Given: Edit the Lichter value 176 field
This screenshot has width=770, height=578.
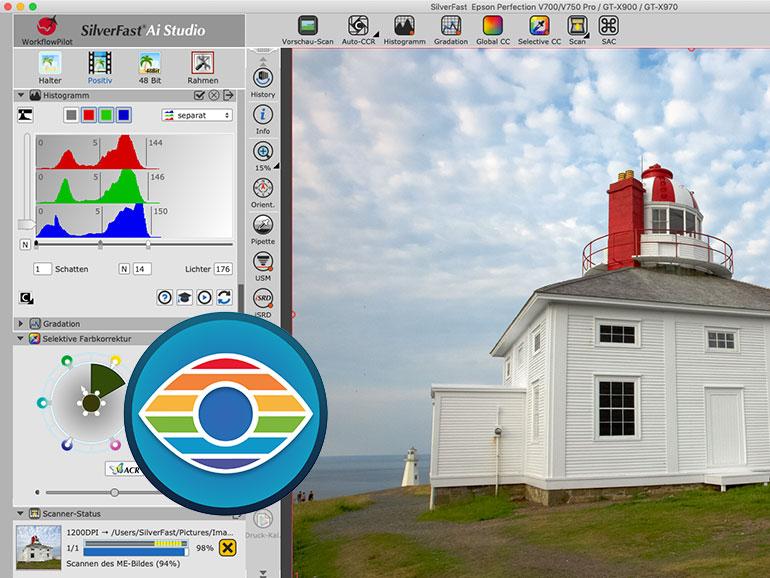Looking at the screenshot, I should click(x=223, y=269).
